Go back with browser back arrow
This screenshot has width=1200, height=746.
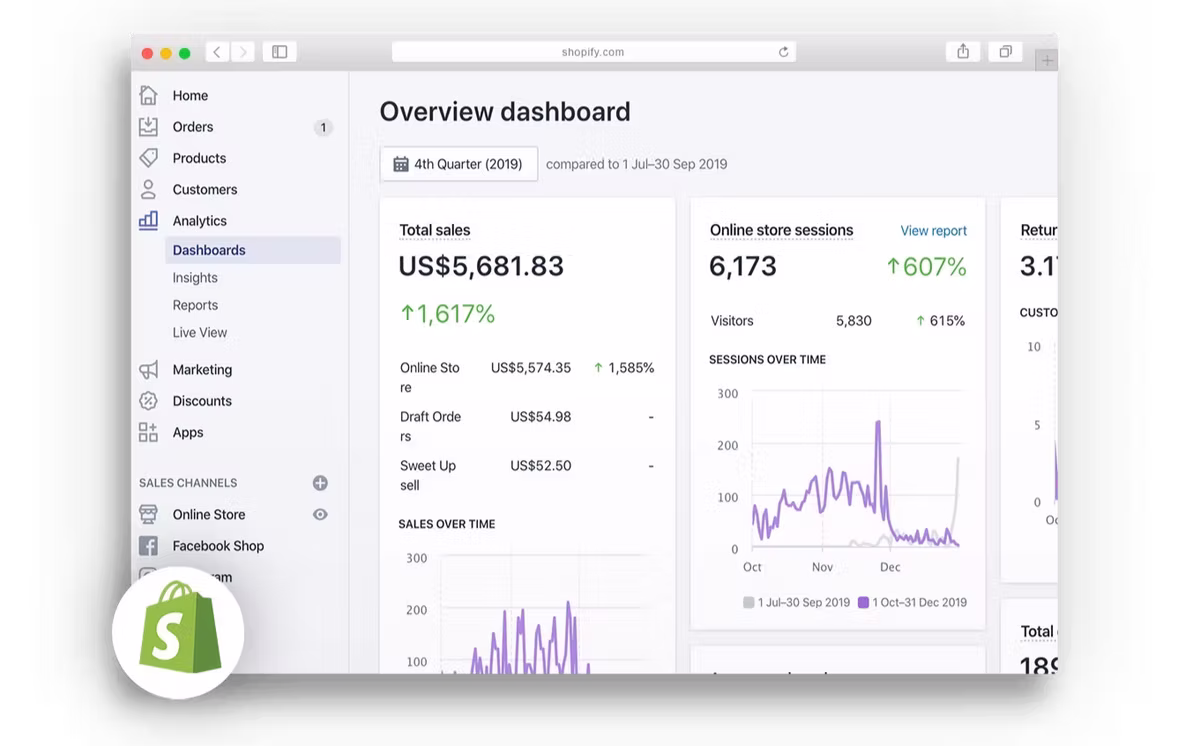[x=217, y=52]
